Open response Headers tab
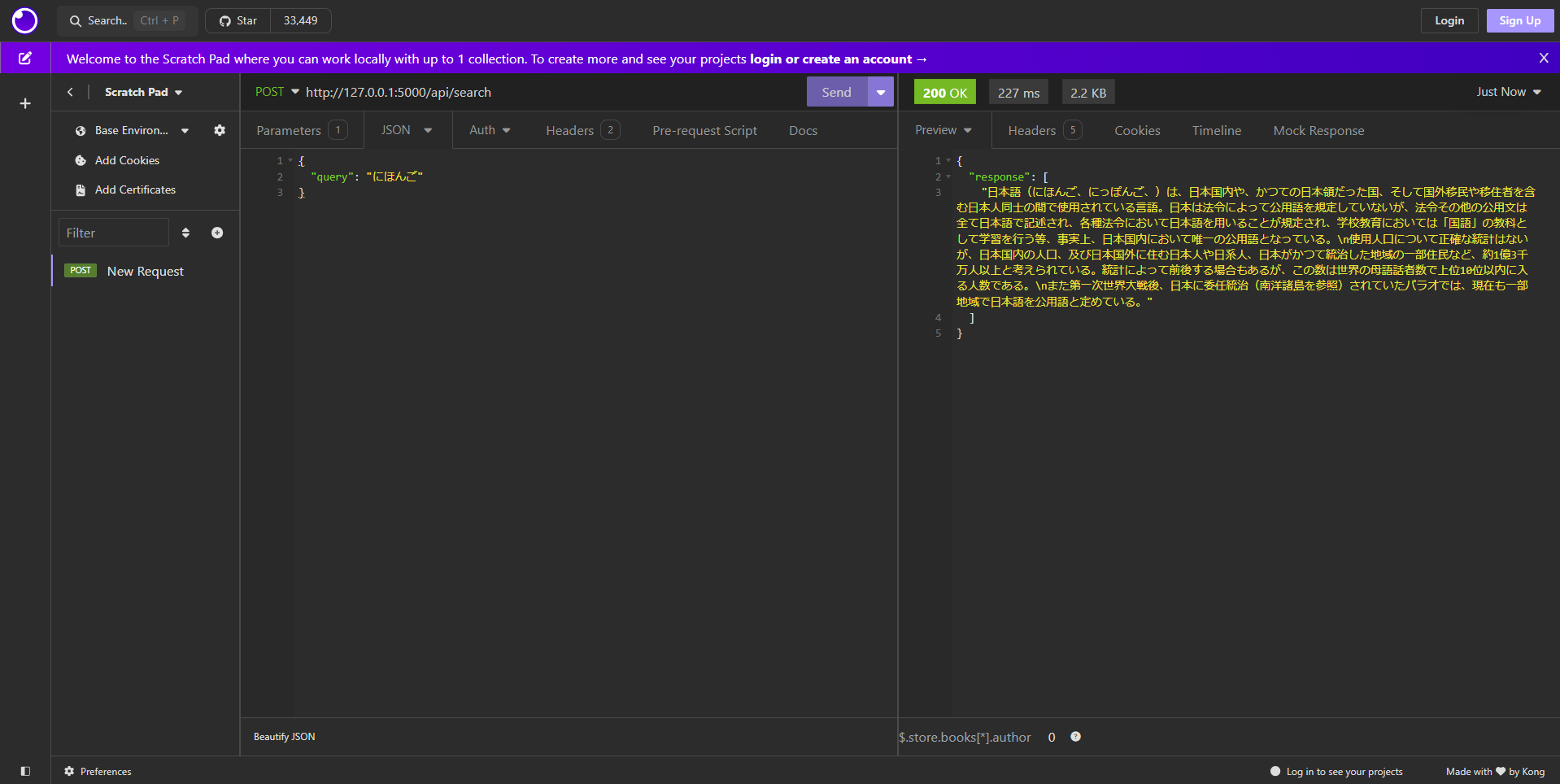The height and width of the screenshot is (784, 1560). (1044, 130)
